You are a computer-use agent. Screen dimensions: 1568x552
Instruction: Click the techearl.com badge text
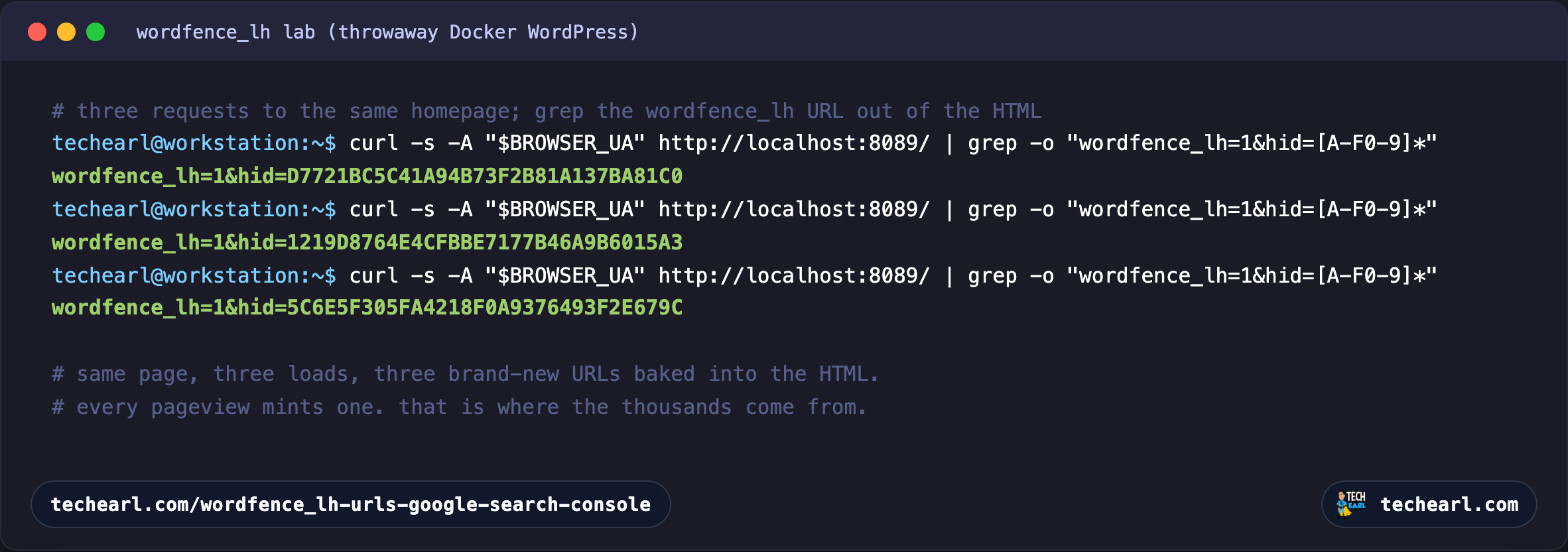pos(1449,504)
